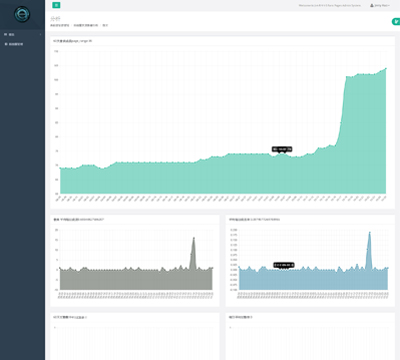Expand the first sidebar menu item with arrow
This screenshot has height=360, width=400.
22,34
